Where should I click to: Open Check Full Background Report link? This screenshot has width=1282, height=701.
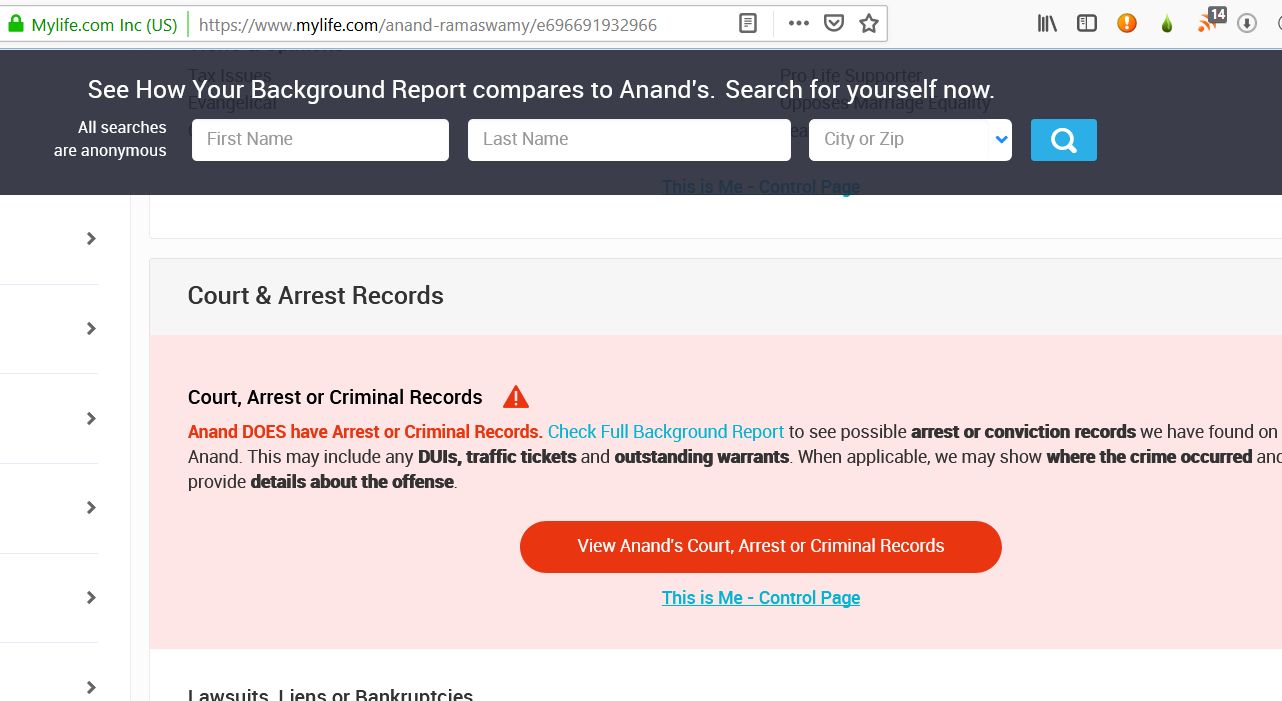tap(666, 432)
